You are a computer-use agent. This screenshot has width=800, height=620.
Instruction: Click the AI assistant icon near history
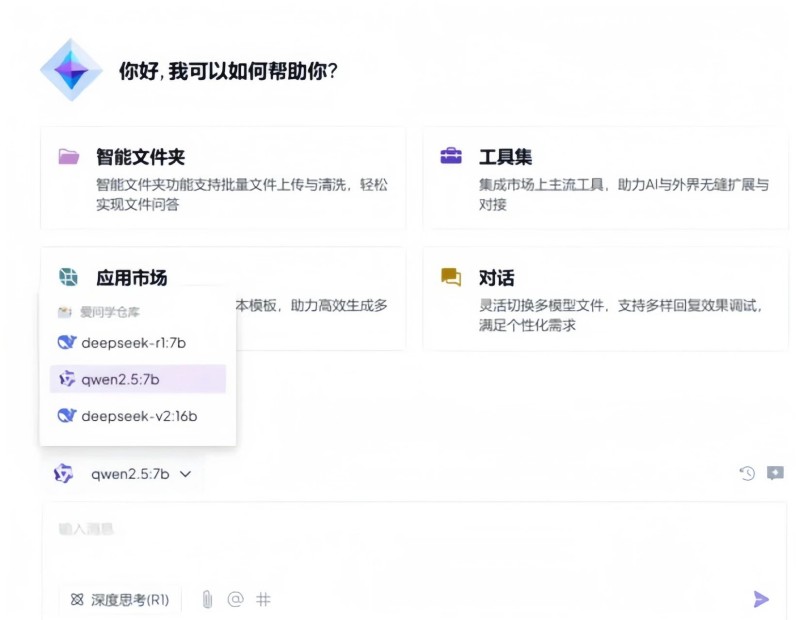775,473
